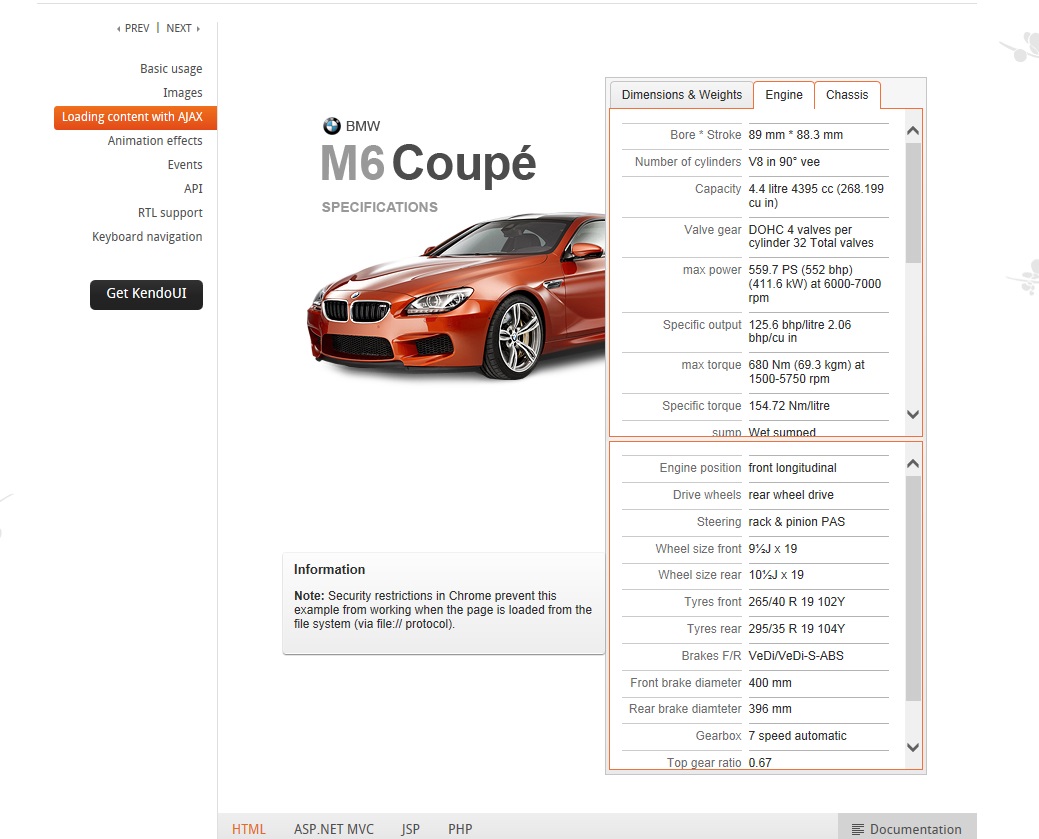Switch to ASP.NET MVC tab
This screenshot has width=1039, height=839.
pos(333,829)
